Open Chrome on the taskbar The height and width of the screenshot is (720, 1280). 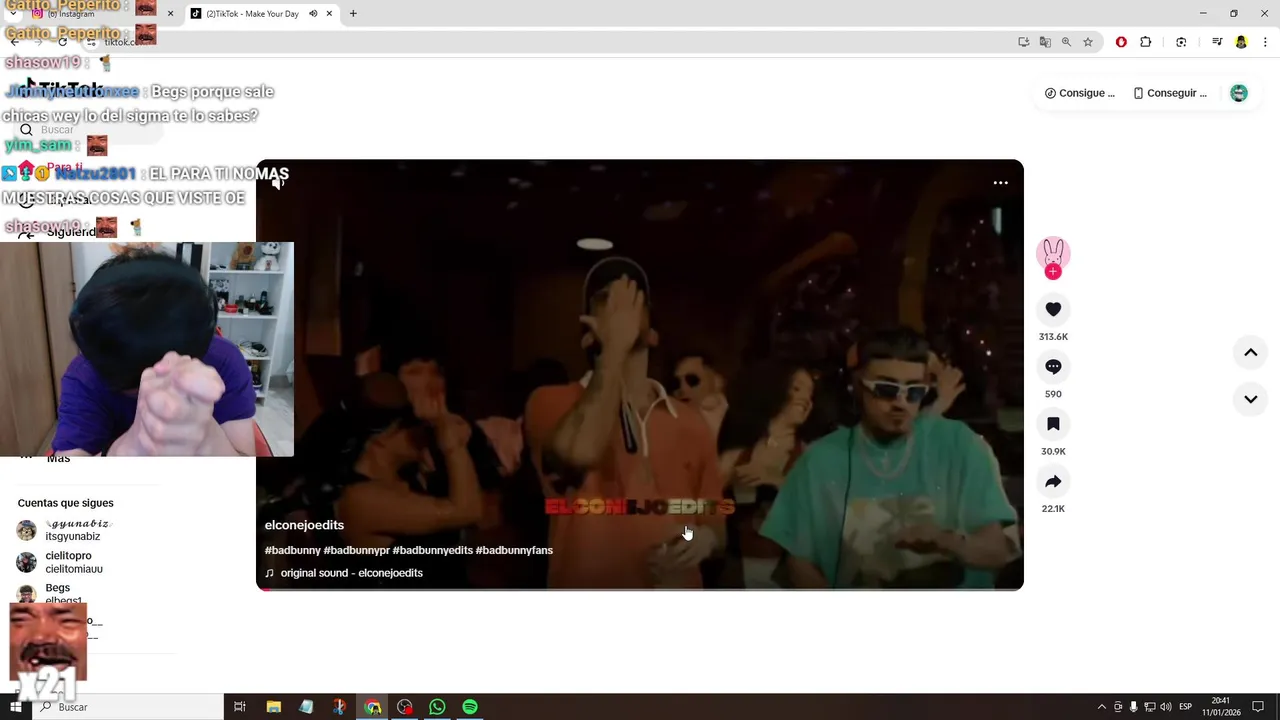click(372, 707)
